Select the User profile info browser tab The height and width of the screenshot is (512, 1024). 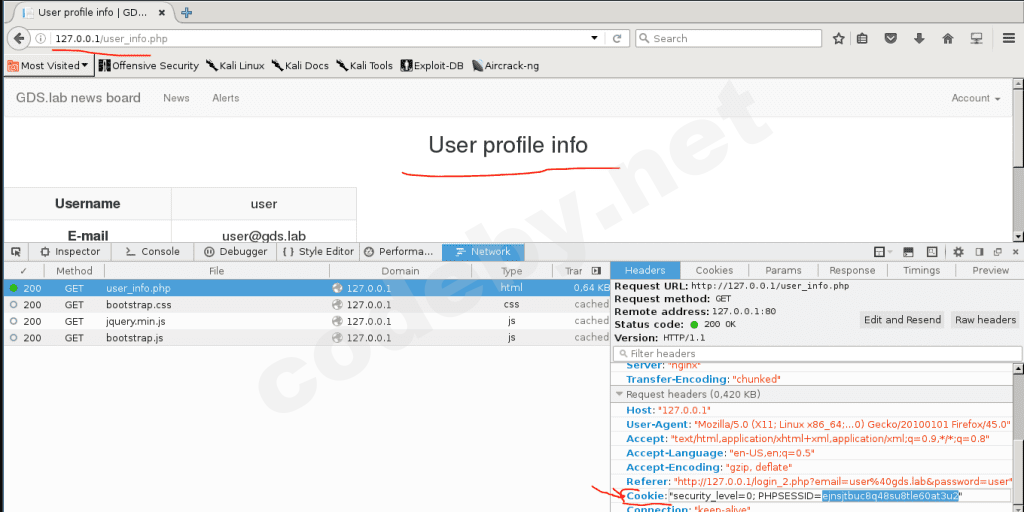pos(95,12)
